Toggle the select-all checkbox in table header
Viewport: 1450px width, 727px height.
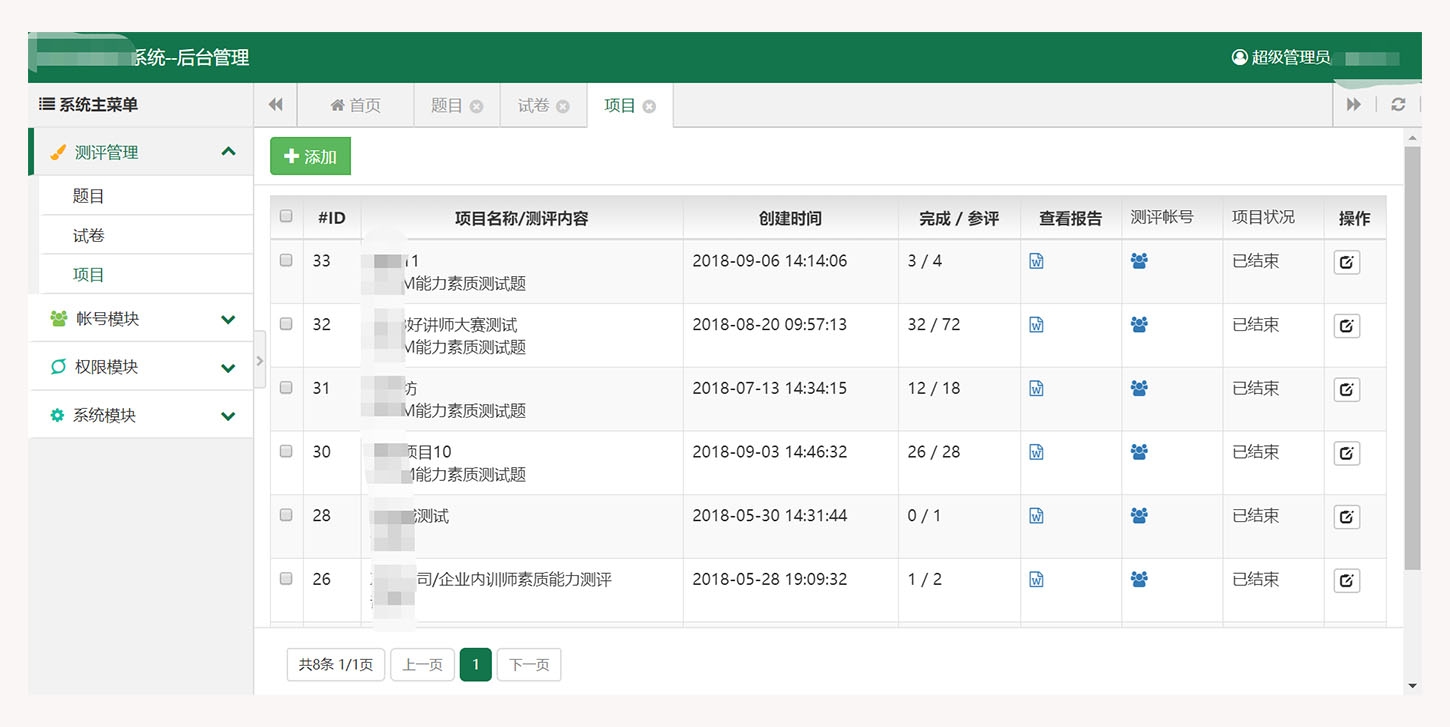[x=286, y=216]
